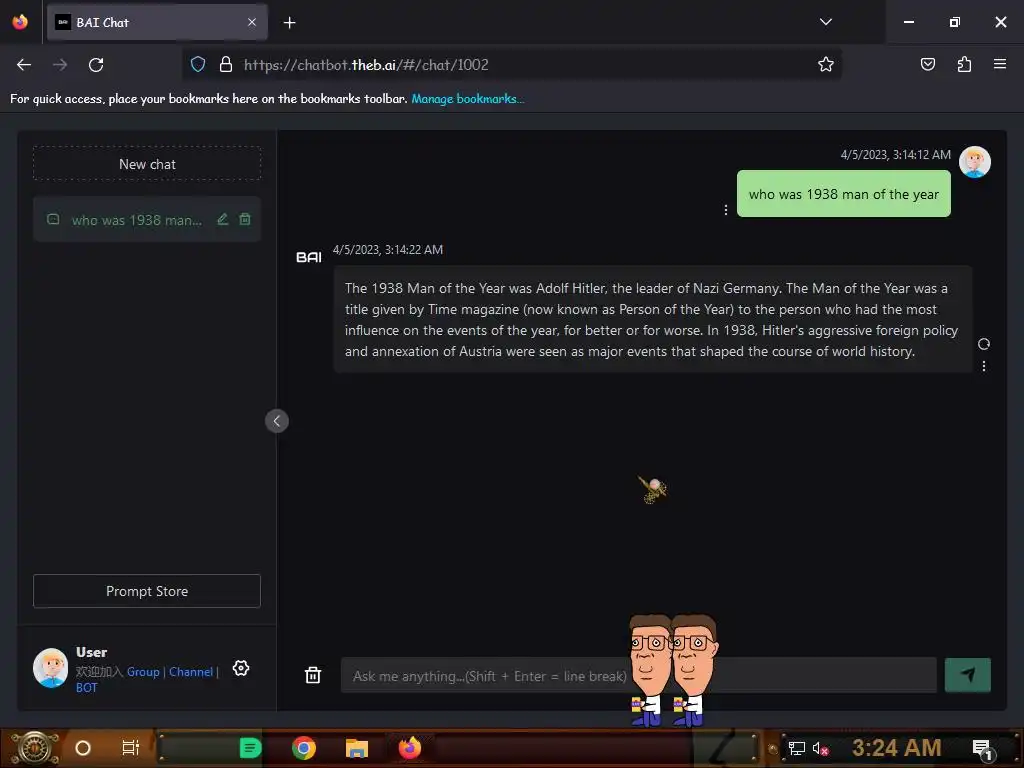This screenshot has height=768, width=1024.
Task: Expand the list all tabs dropdown
Action: 825,22
